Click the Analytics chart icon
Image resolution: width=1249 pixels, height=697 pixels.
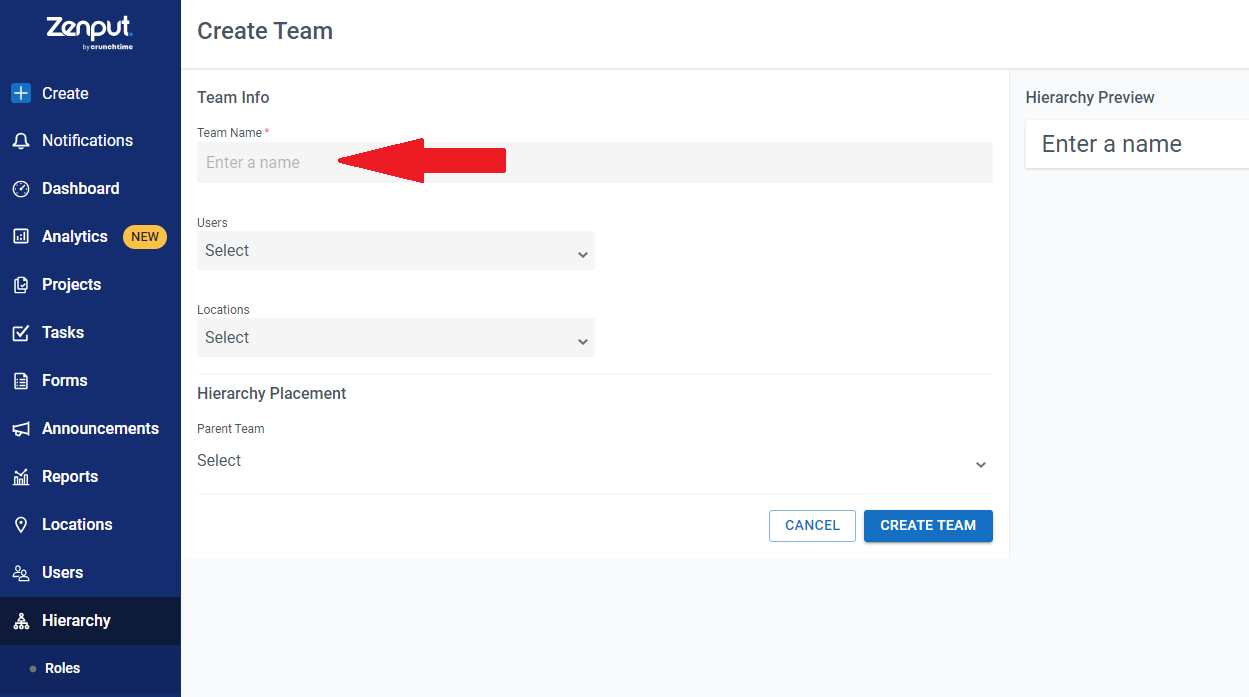click(21, 237)
